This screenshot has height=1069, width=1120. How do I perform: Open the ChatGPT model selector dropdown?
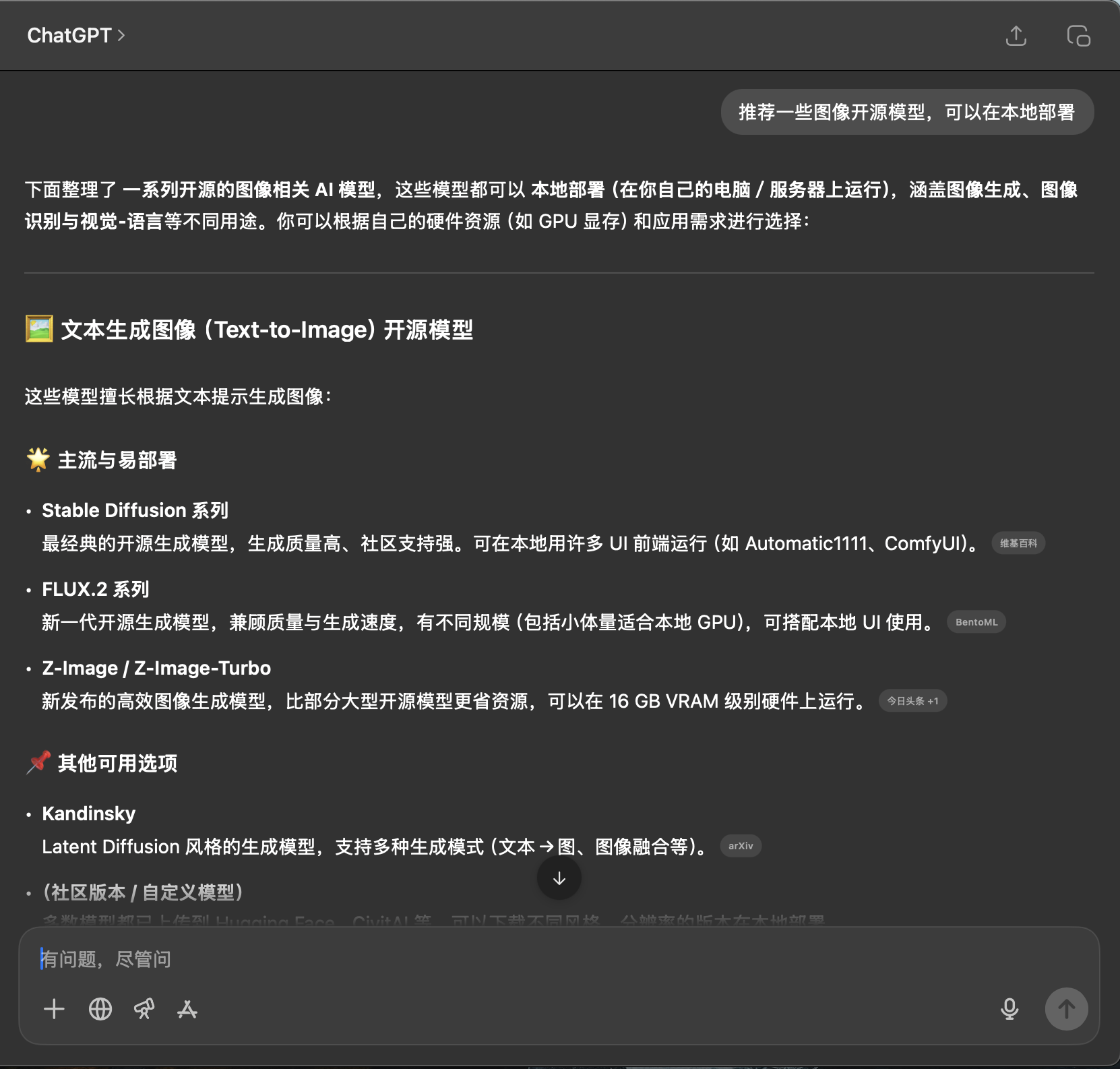point(75,35)
